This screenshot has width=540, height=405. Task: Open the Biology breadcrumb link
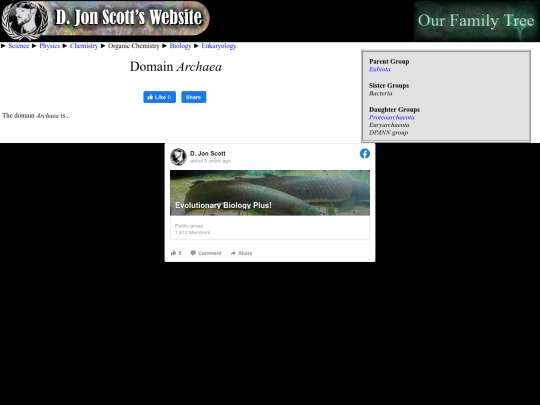[x=180, y=46]
